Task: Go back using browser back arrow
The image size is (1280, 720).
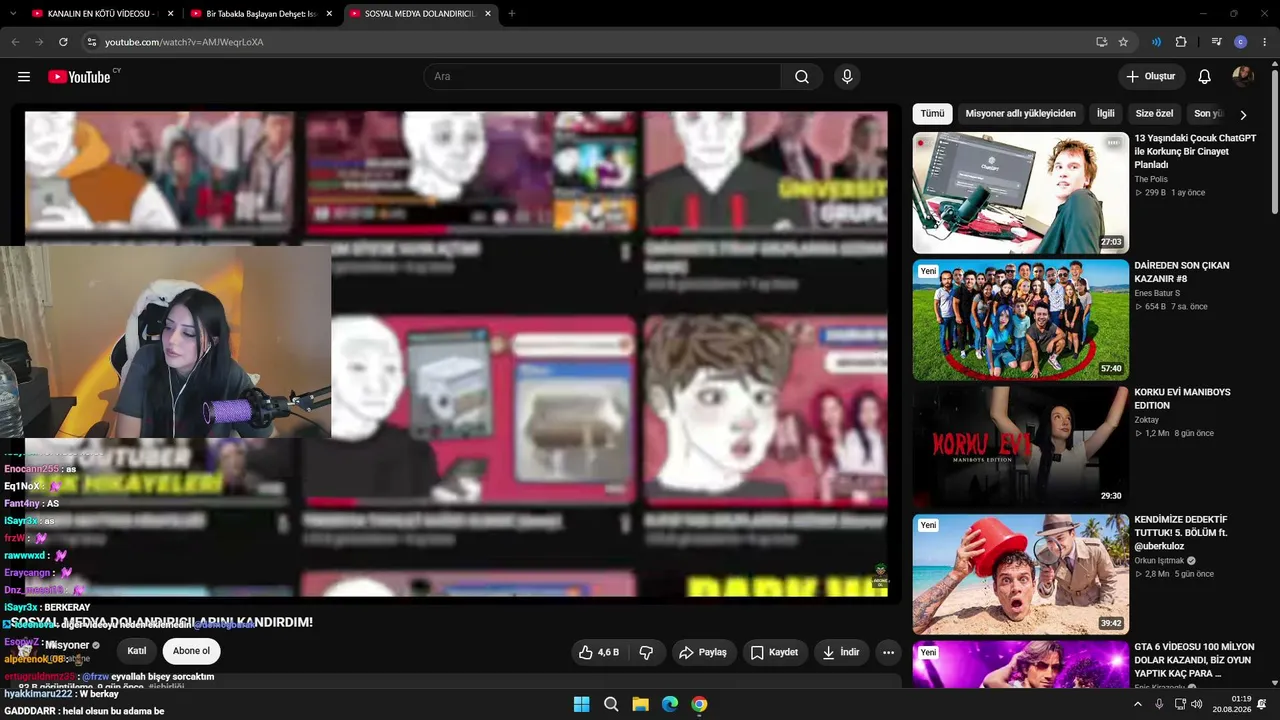Action: 15,42
